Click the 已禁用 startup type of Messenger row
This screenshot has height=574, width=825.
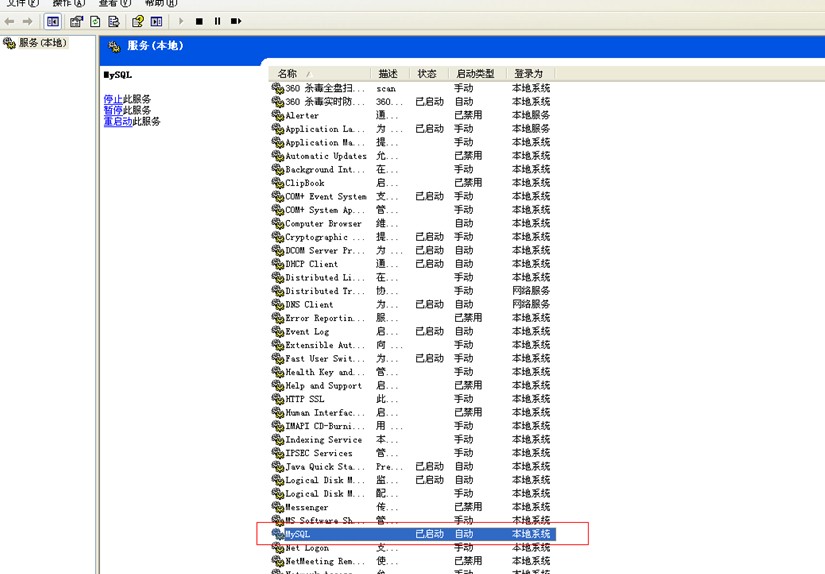[x=468, y=507]
